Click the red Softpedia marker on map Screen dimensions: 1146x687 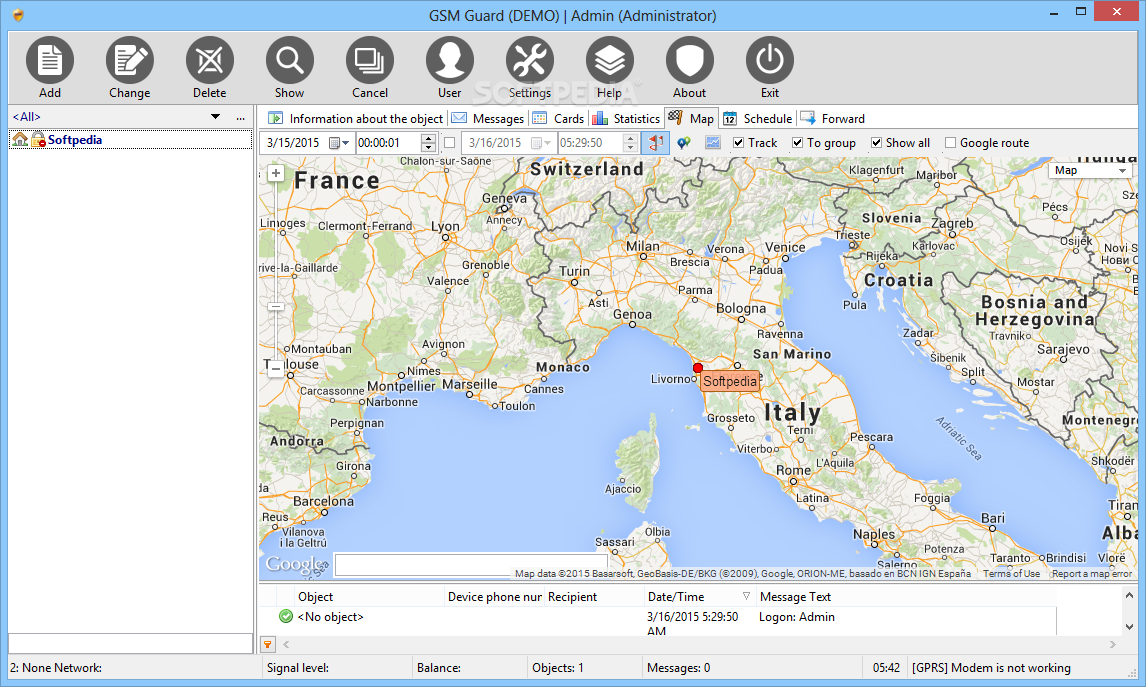coord(698,368)
